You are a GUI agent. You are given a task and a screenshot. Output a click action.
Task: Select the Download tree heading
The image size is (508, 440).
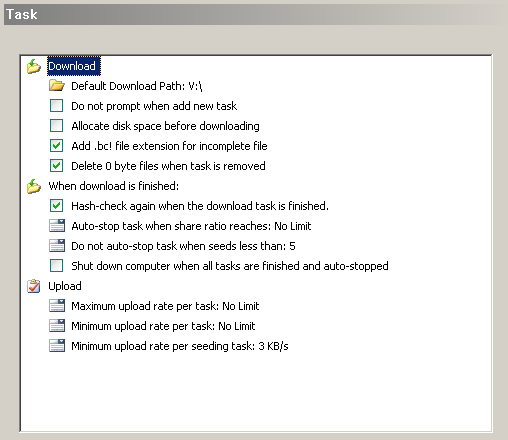[x=72, y=66]
